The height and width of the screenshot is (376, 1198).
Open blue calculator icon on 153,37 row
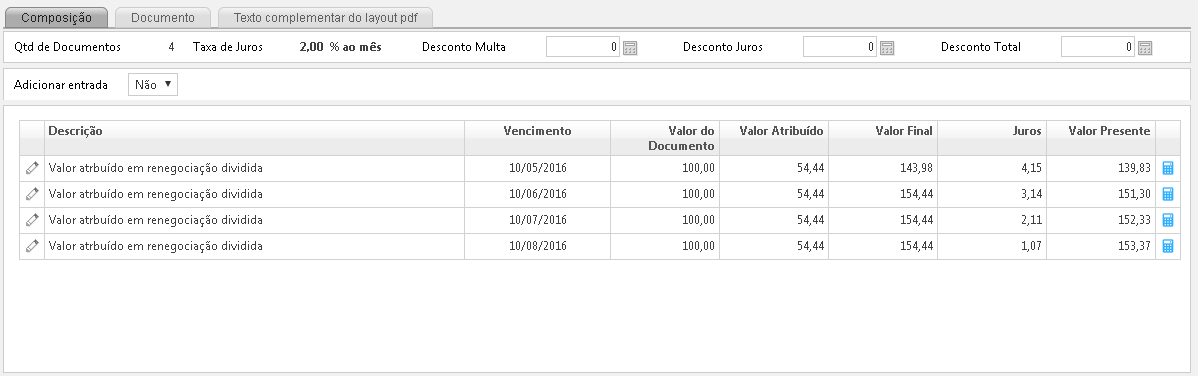click(x=1167, y=246)
